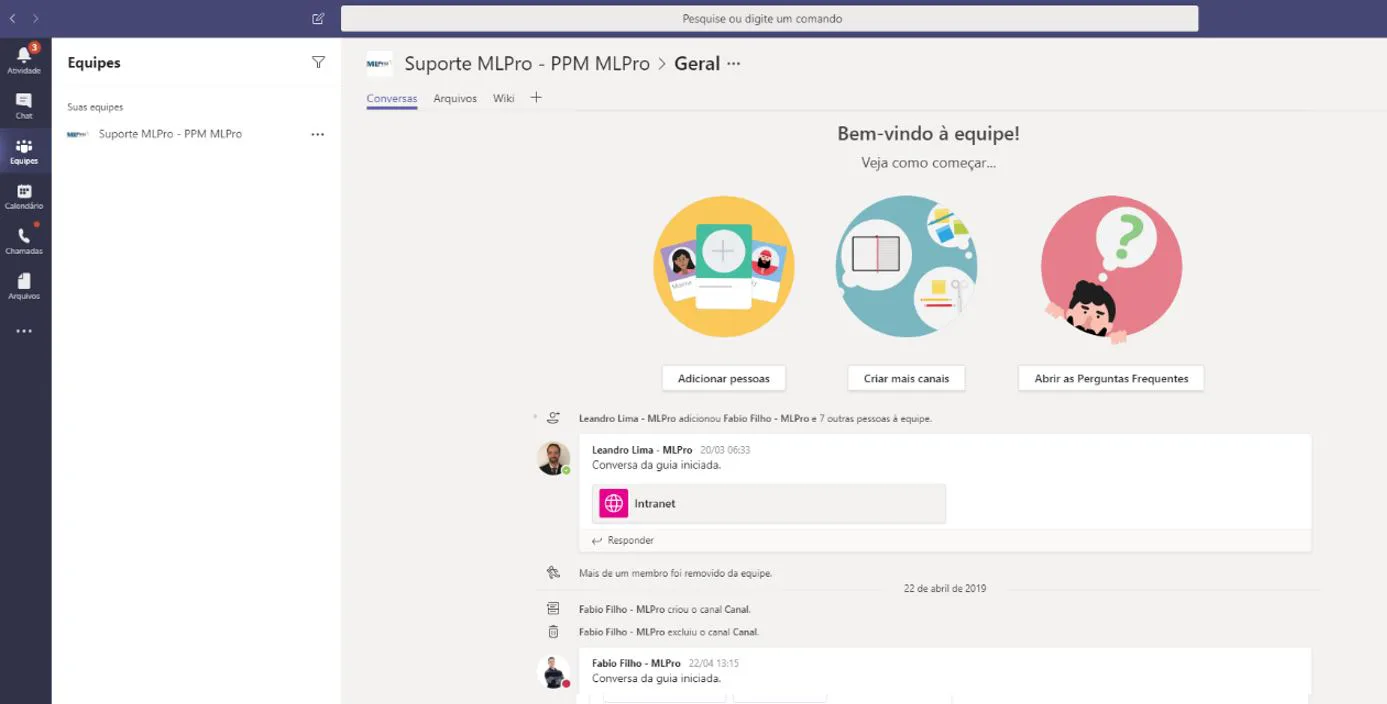Open Geral channel more options ellipsis
1387x704 pixels.
coord(734,63)
